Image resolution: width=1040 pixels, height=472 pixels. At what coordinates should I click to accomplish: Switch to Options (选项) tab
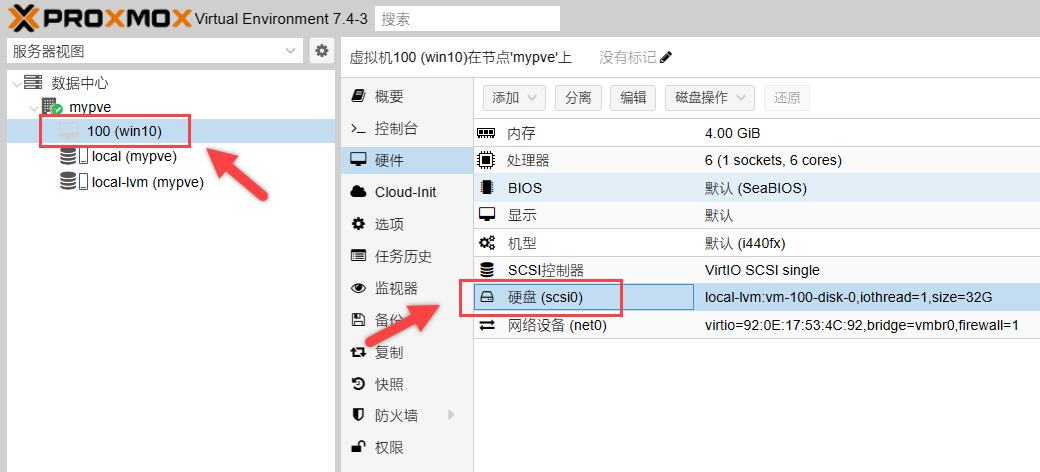389,224
